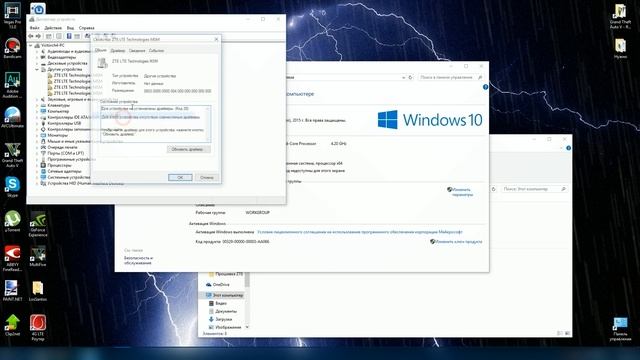The width and height of the screenshot is (640, 360).
Task: Click Back arrow in Device Manager toolbar
Action: pyautogui.click(x=31, y=36)
